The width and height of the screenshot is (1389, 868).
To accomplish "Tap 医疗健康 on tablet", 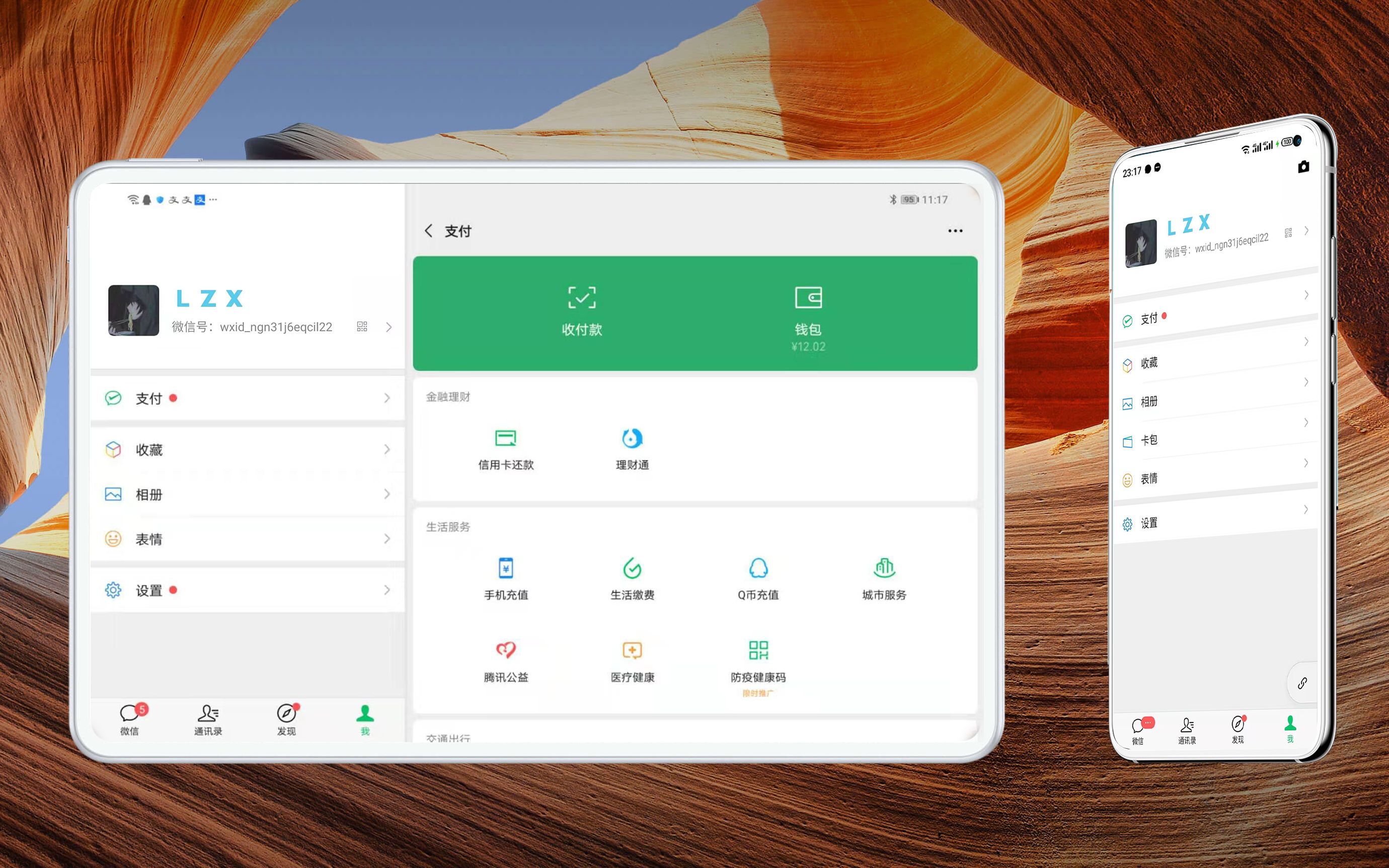I will (632, 662).
